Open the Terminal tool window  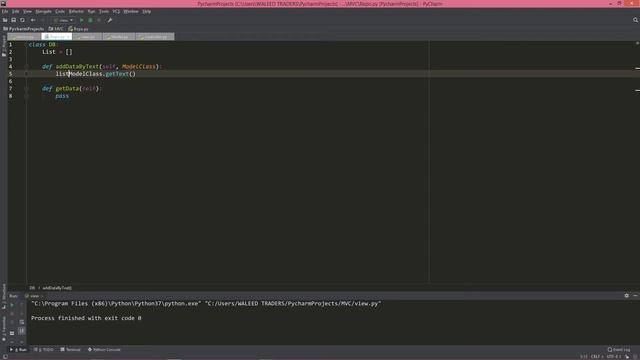(71, 350)
